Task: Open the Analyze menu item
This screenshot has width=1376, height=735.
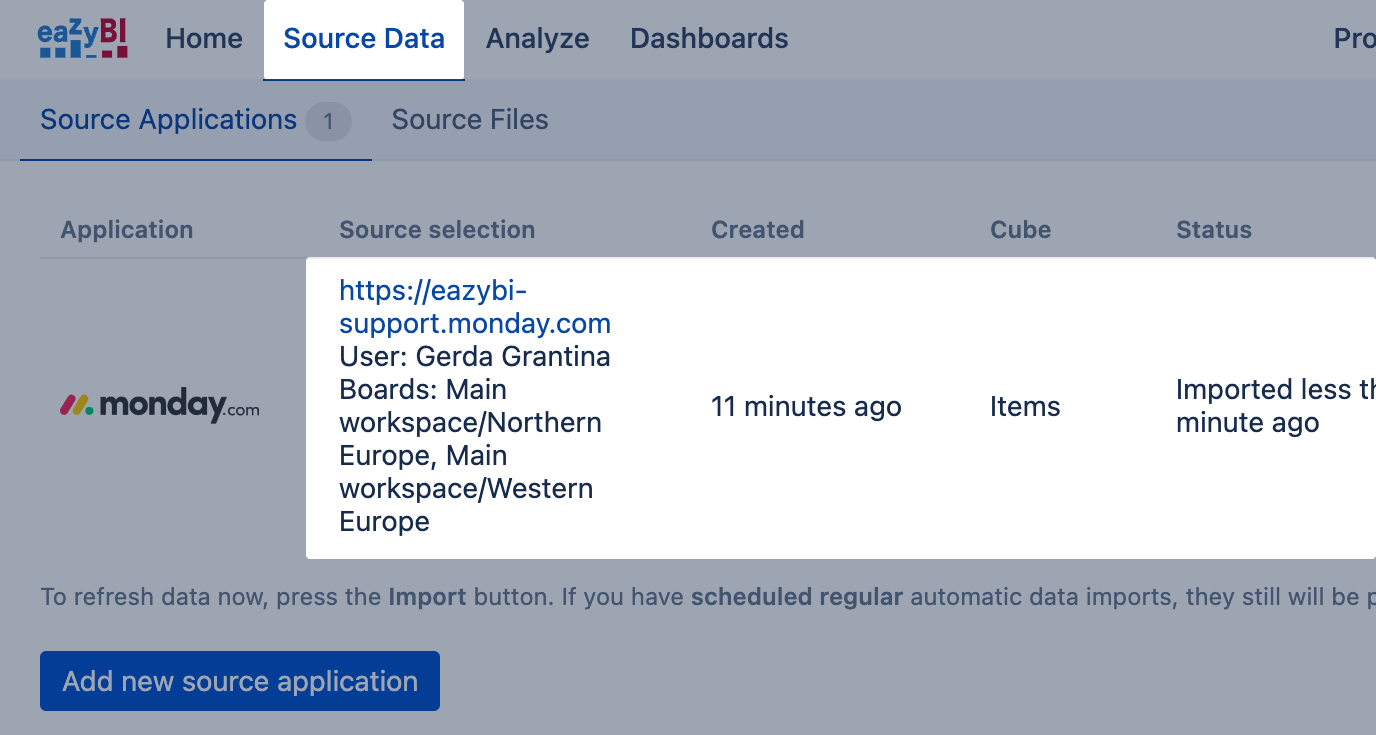Action: 537,39
